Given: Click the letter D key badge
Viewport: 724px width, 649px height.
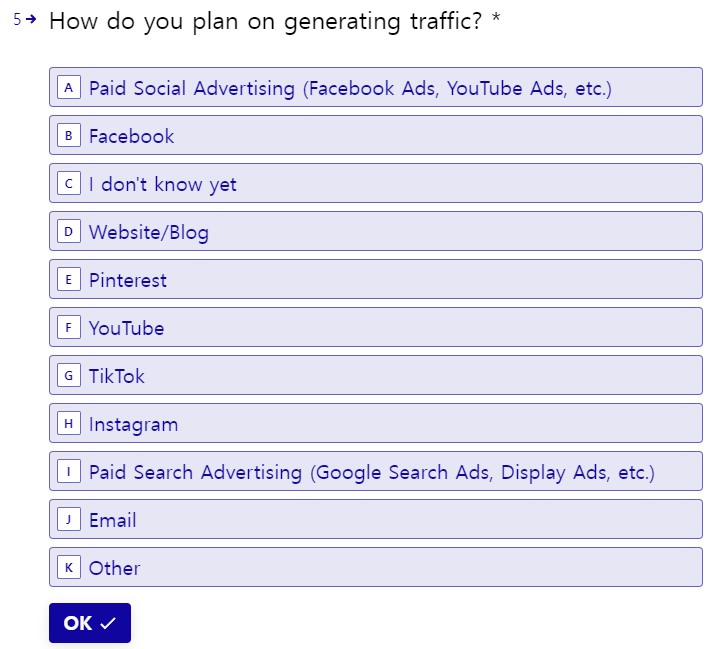Looking at the screenshot, I should [x=69, y=231].
